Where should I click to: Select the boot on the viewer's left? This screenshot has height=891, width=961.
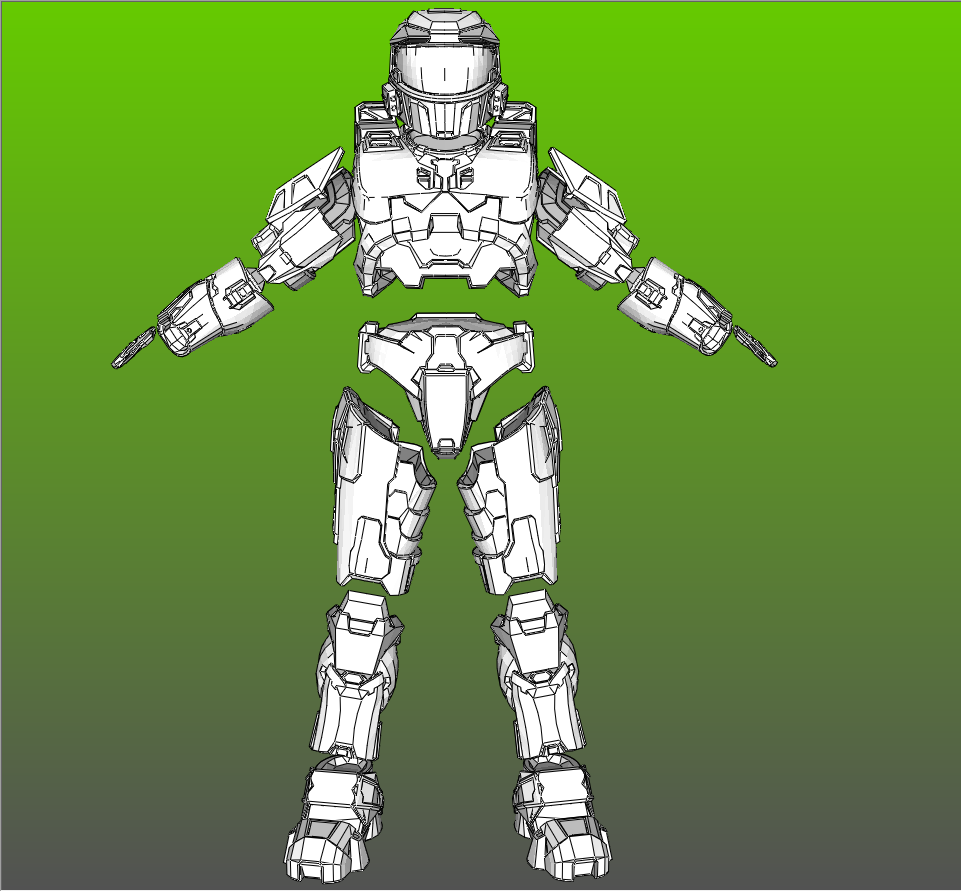(335, 818)
